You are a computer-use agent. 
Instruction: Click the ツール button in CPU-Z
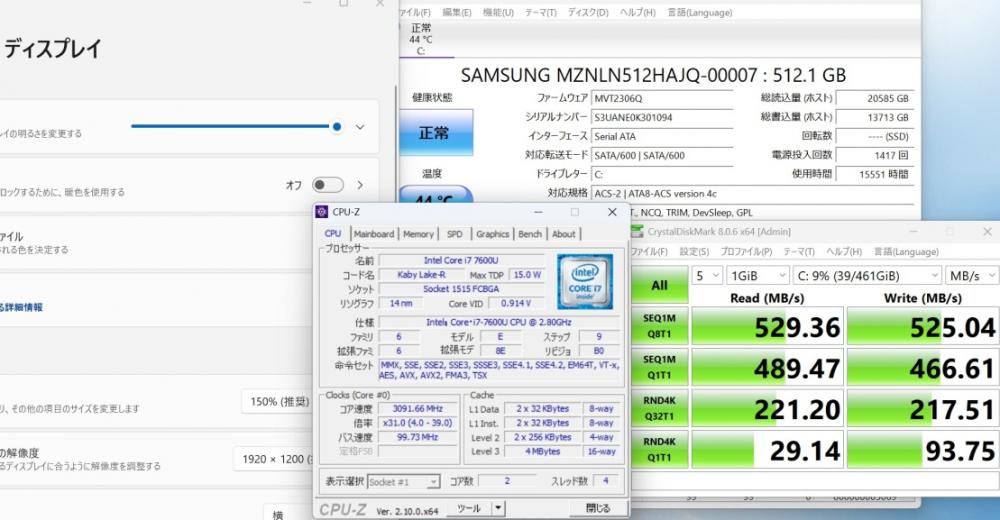[469, 509]
